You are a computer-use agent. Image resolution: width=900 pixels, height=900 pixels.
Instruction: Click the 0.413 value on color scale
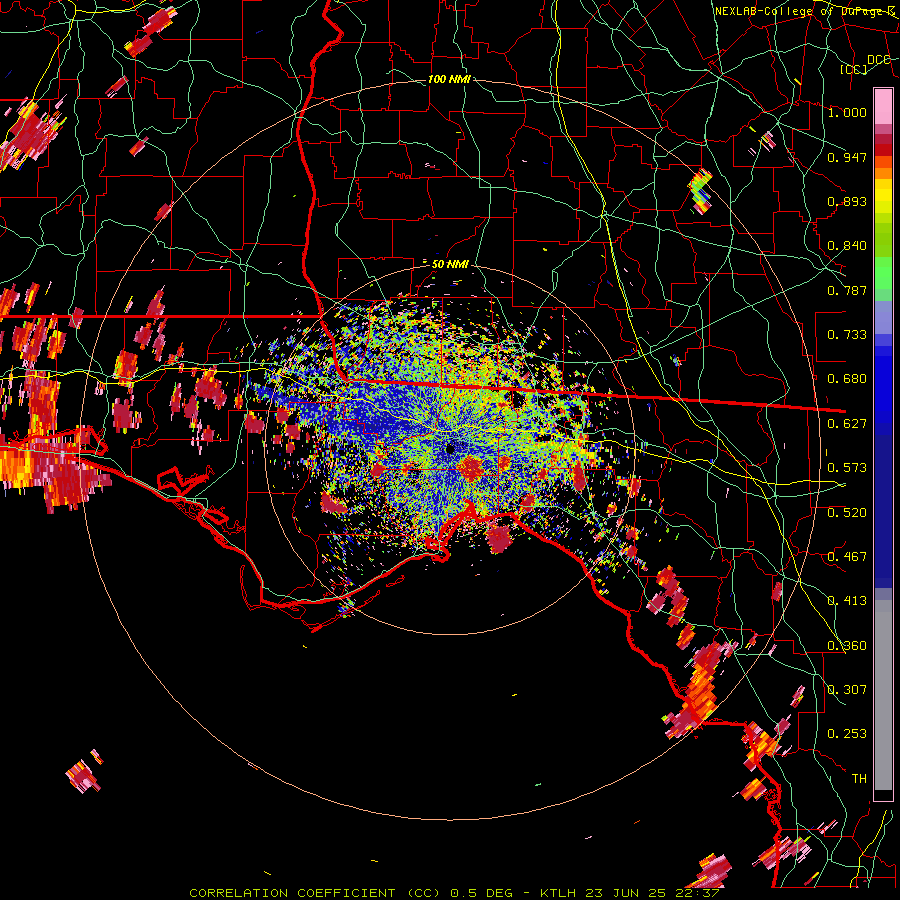847,601
